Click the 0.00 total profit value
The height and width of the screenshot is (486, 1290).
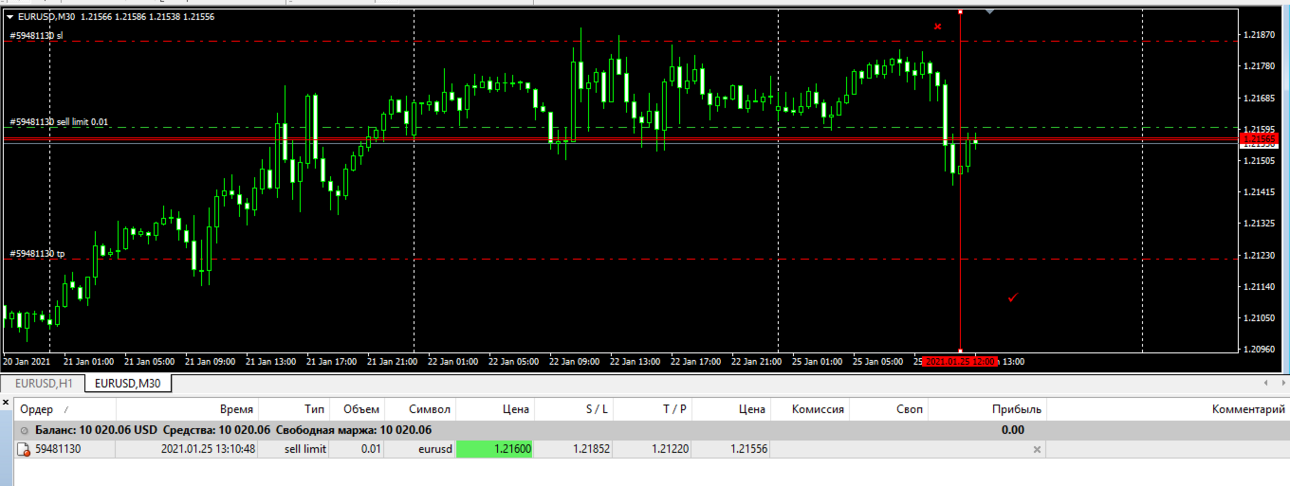coord(1013,430)
